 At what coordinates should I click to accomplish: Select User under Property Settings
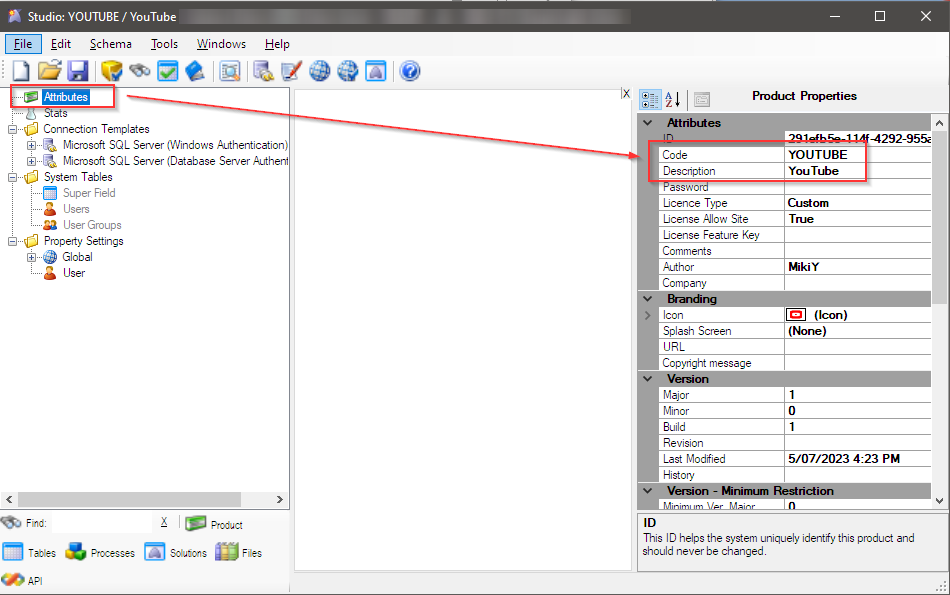[73, 273]
